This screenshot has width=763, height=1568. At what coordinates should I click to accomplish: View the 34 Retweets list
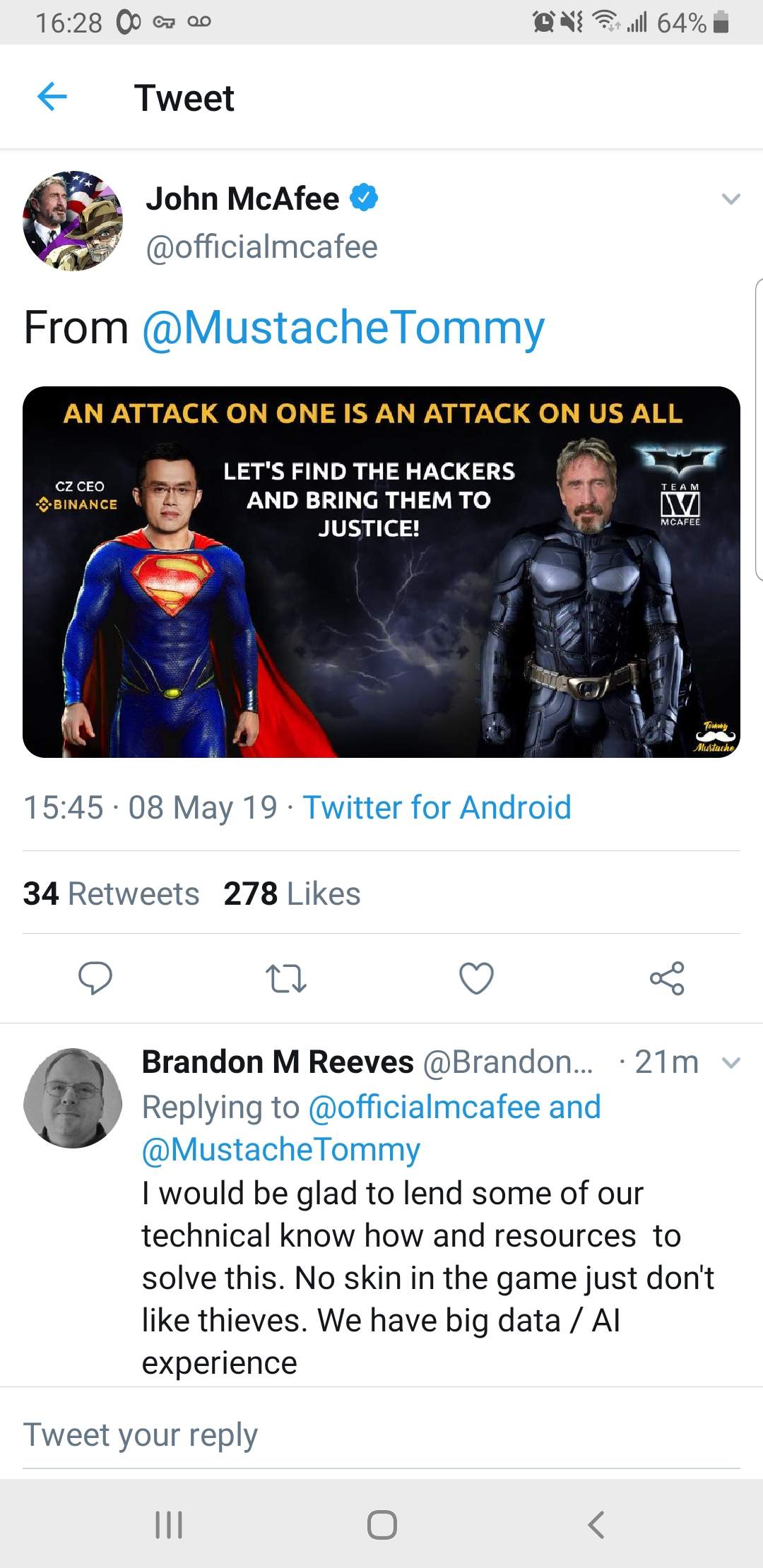point(111,893)
